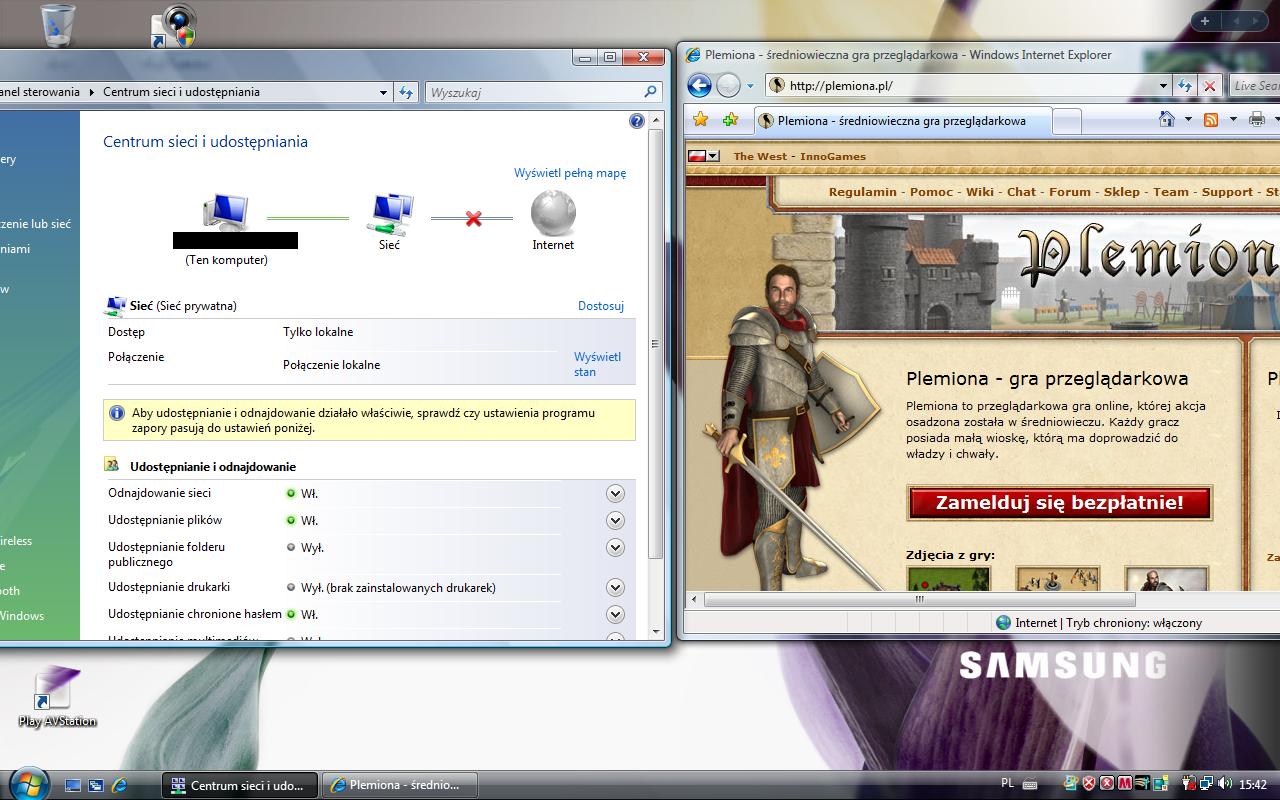1280x800 pixels.
Task: Open the Home button dropdown arrow in IE
Action: (1188, 120)
